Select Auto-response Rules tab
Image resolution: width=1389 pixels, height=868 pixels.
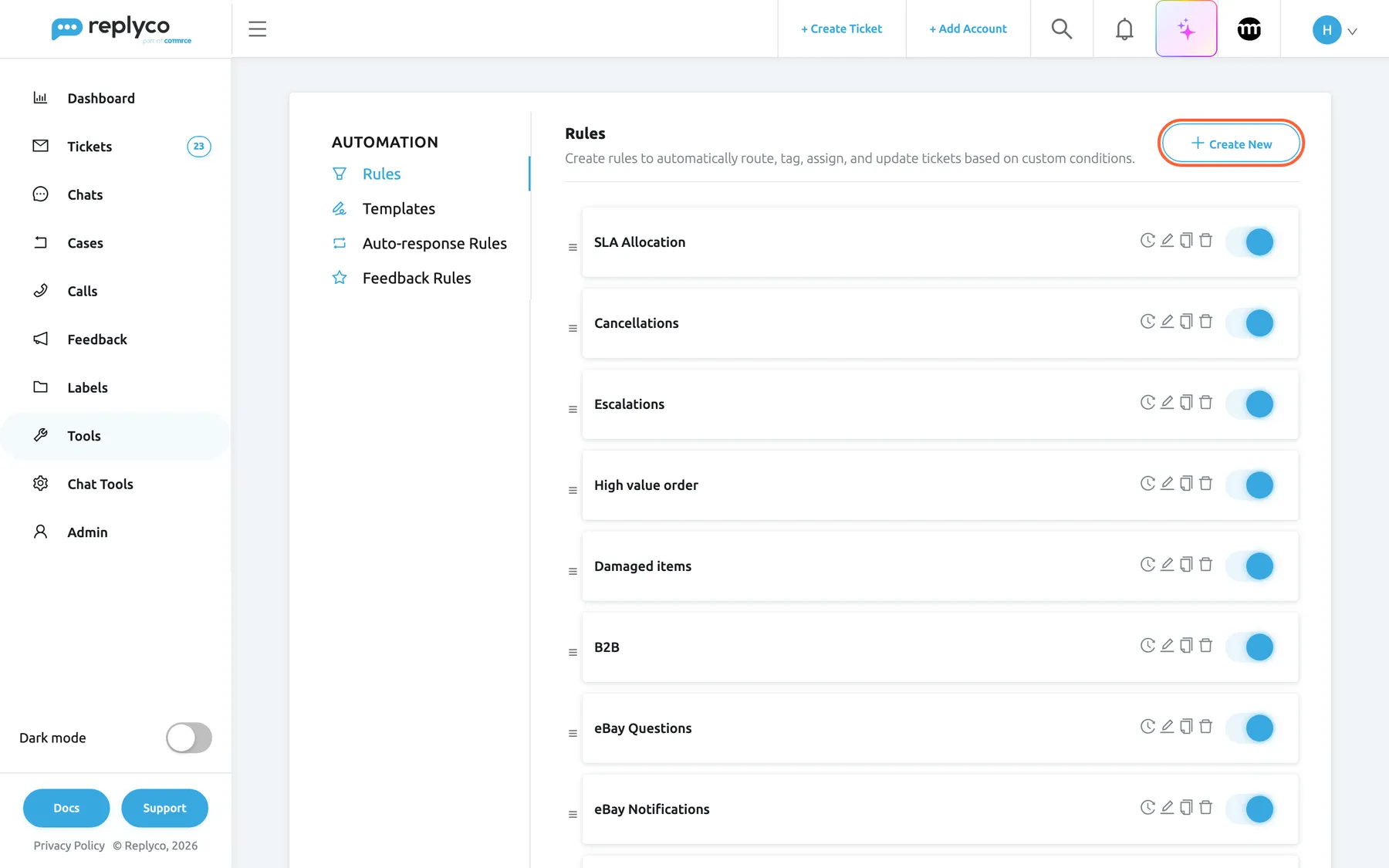coord(434,243)
